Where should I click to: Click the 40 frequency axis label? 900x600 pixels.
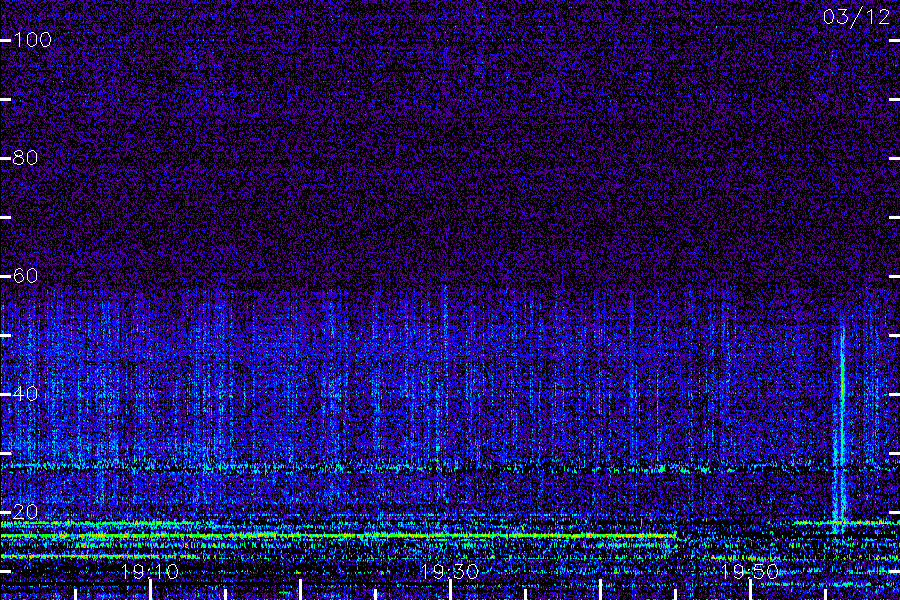coord(25,393)
